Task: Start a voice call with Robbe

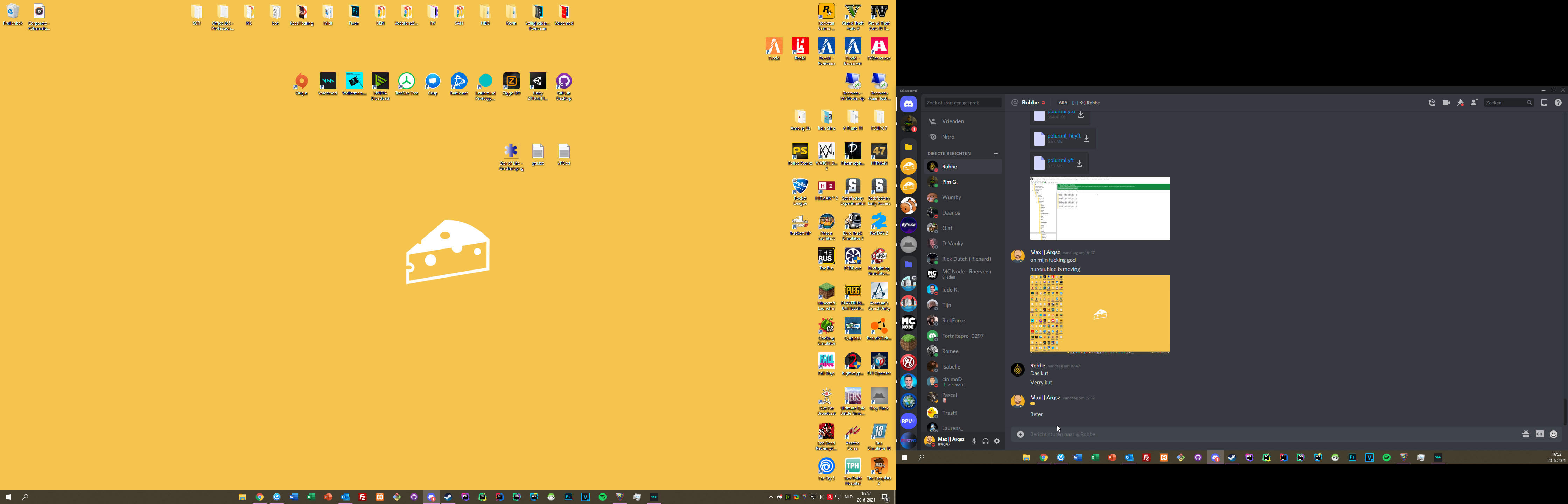Action: click(1431, 103)
